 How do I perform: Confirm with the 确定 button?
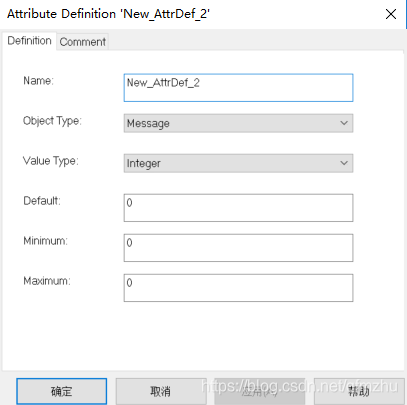click(62, 391)
